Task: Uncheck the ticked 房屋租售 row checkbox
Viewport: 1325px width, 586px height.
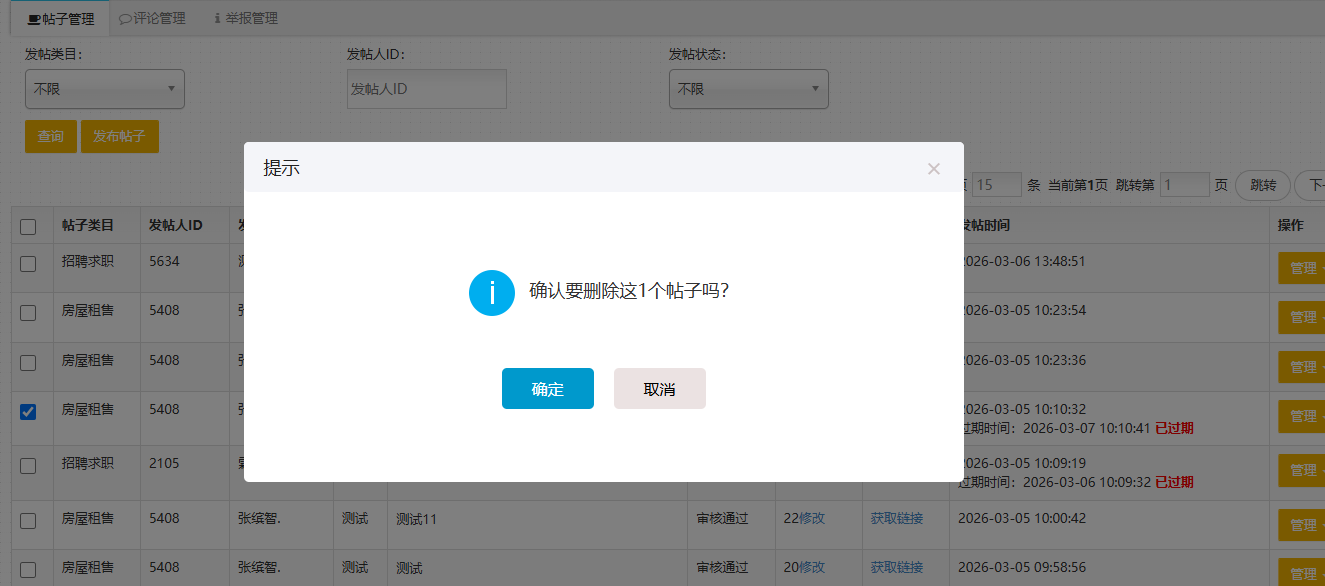Action: point(28,412)
